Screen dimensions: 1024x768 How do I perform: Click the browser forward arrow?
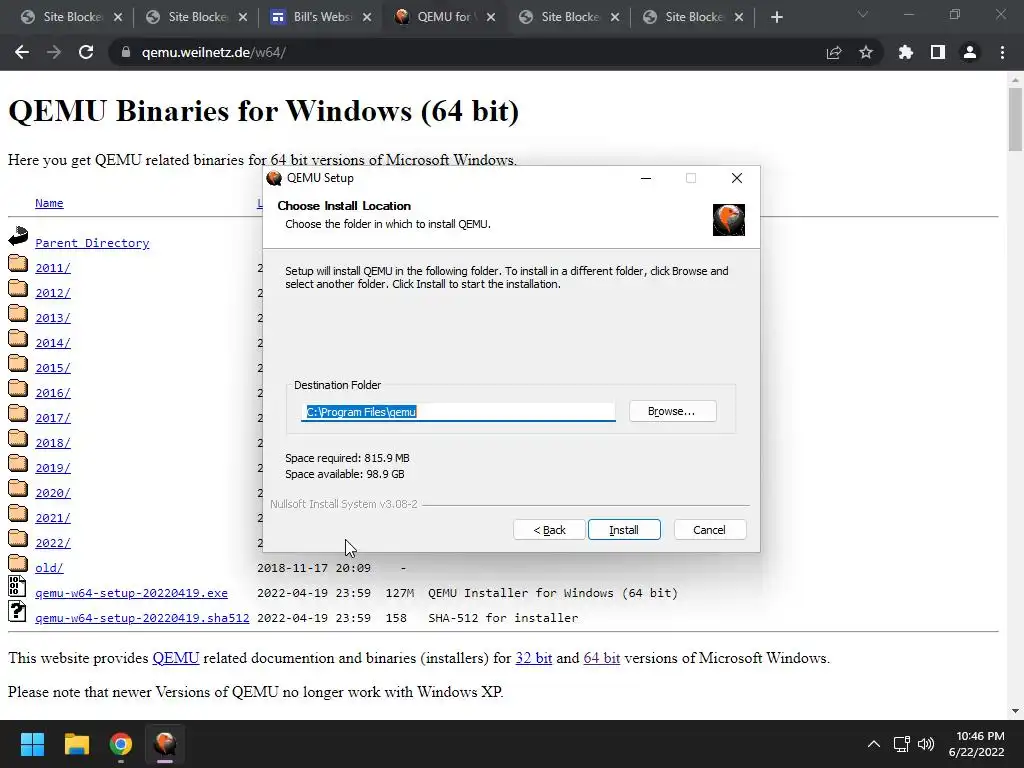coord(54,52)
